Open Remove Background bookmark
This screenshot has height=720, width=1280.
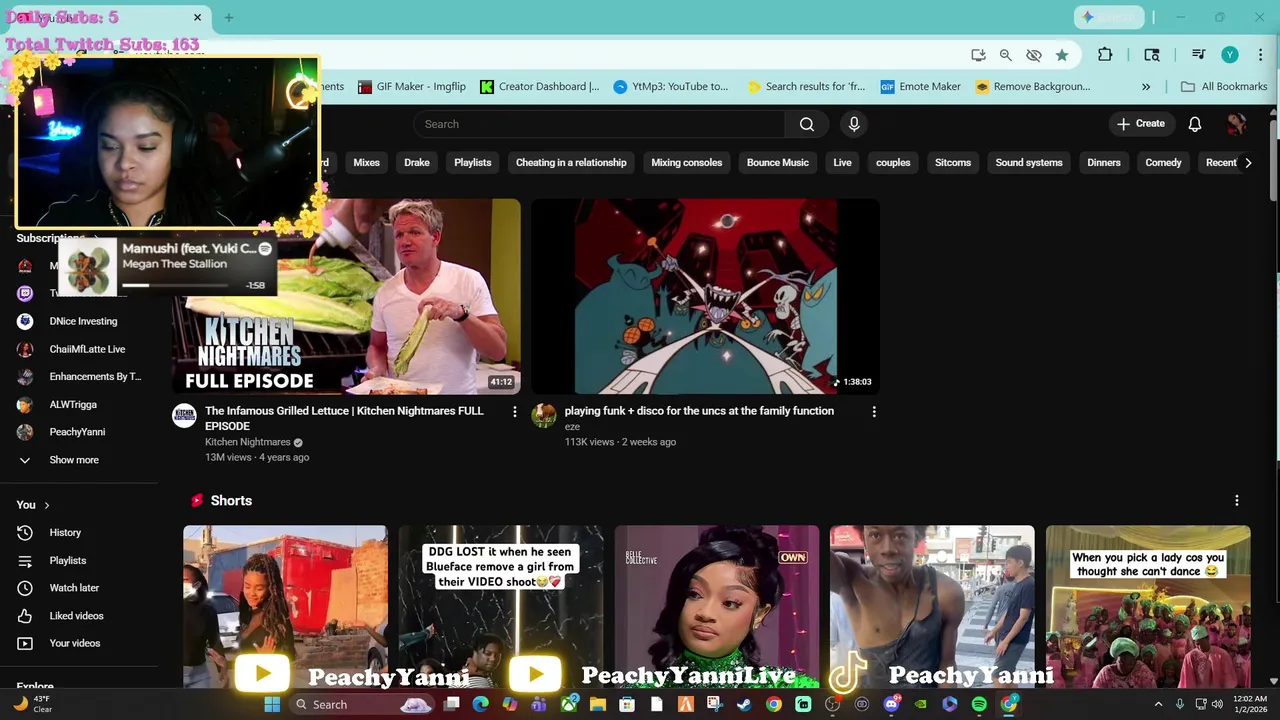click(1032, 87)
